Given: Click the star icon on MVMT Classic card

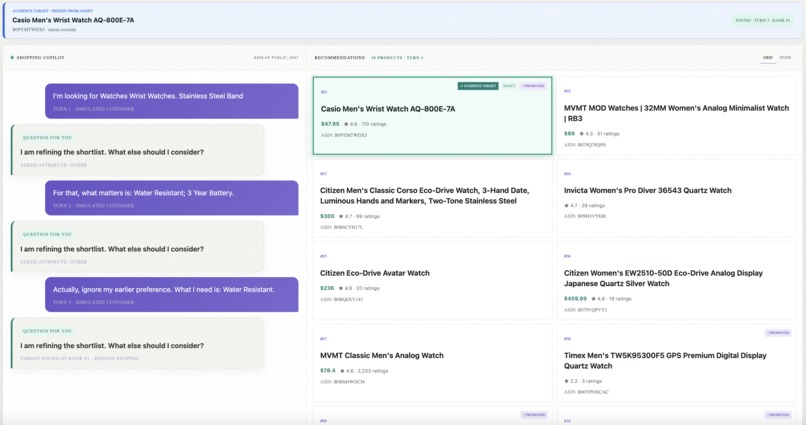Looking at the screenshot, I should point(342,371).
